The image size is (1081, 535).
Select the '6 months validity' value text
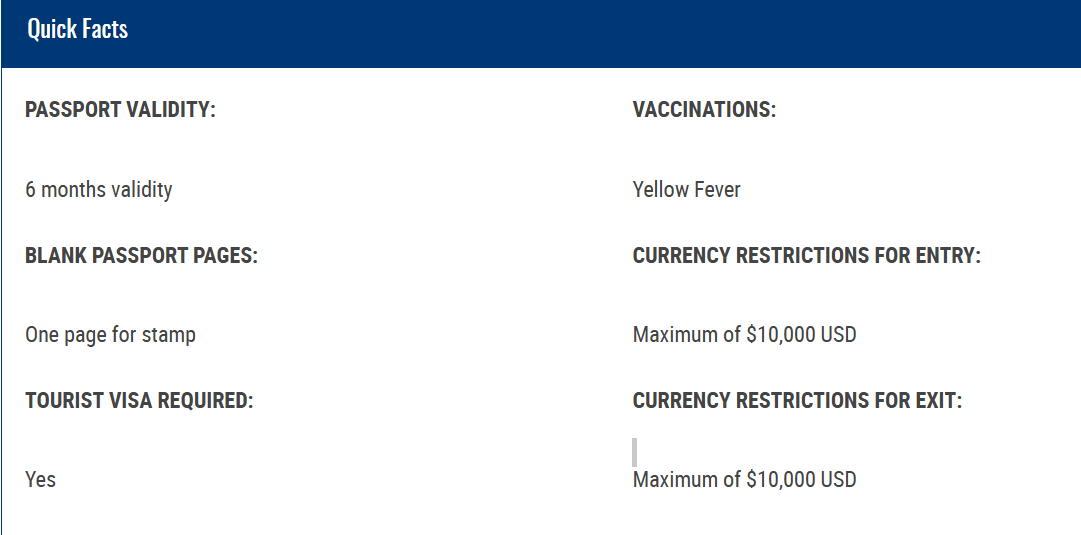[x=99, y=189]
